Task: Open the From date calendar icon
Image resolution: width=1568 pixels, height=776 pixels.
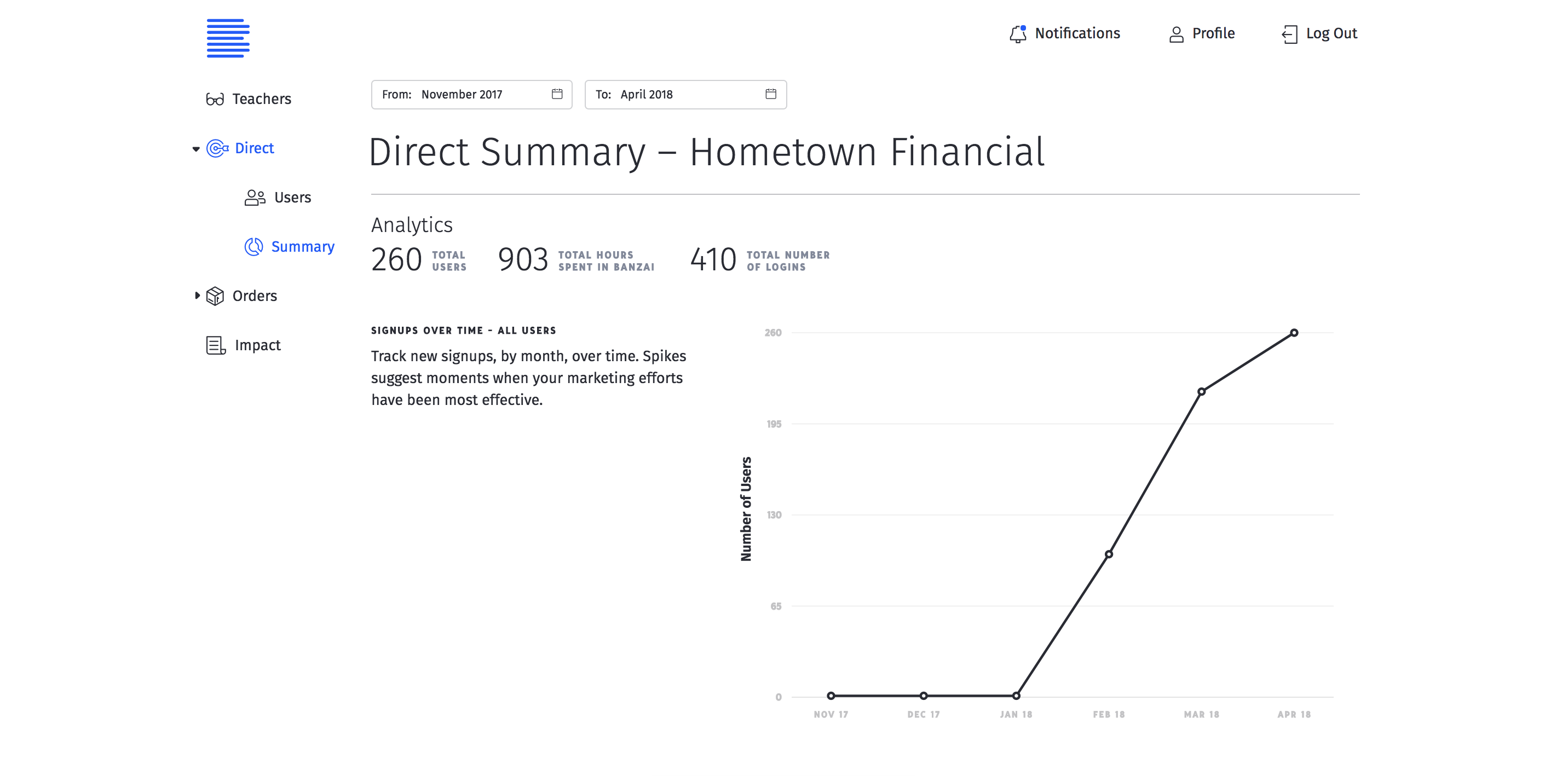Action: [x=557, y=94]
